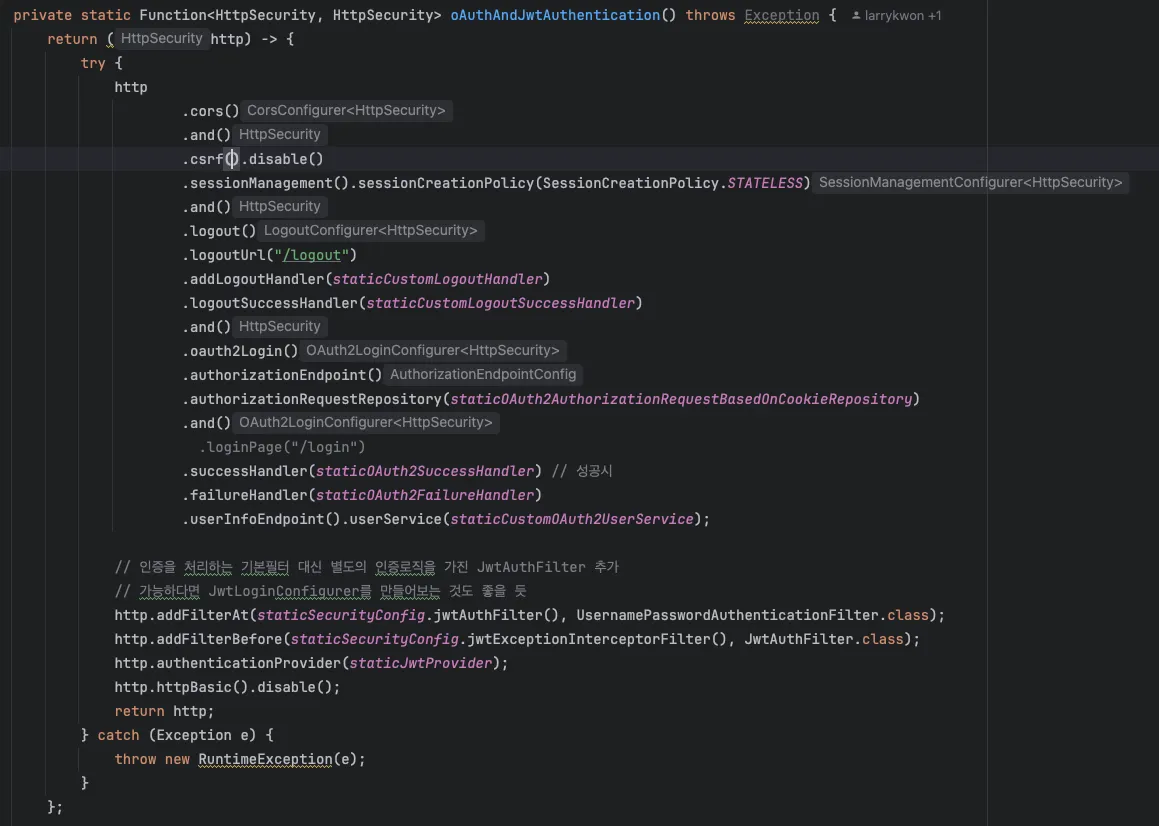
Task: Click the .cors() call
Action: (211, 111)
